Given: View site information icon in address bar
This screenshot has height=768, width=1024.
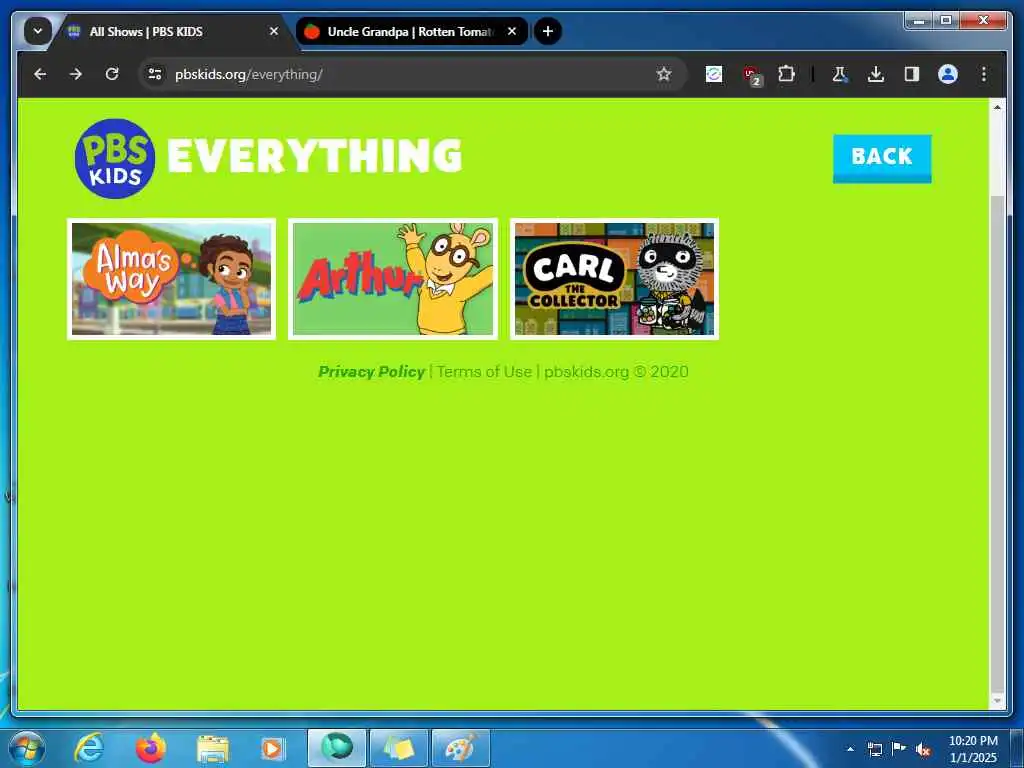Looking at the screenshot, I should pyautogui.click(x=155, y=74).
